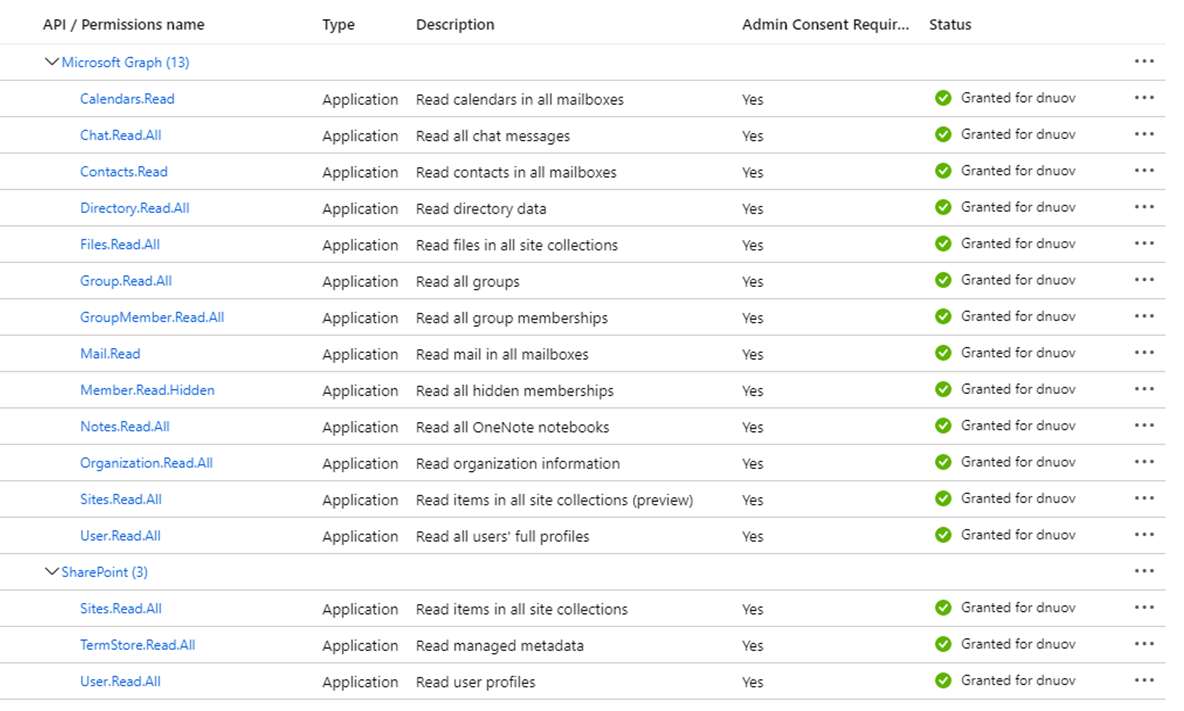Click green granted checkmark for Mail.Read
This screenshot has width=1184, height=711.
click(943, 352)
